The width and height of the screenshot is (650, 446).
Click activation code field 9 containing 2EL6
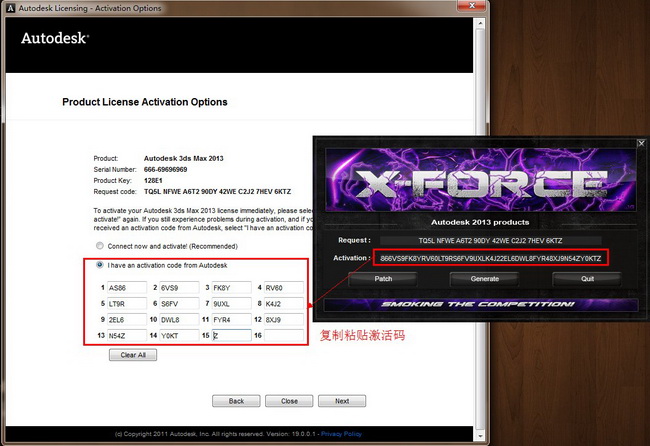tap(127, 320)
